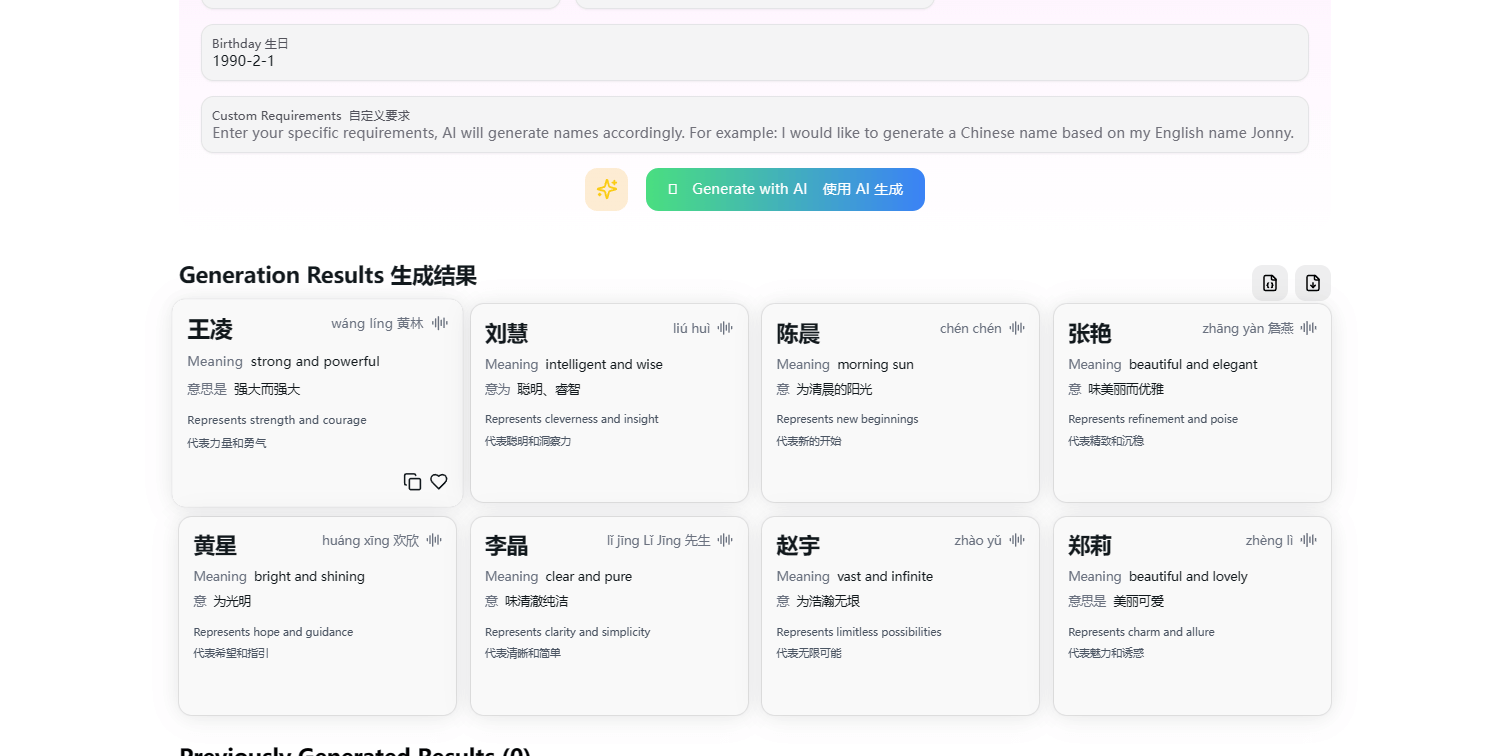Viewport: 1500px width, 756px height.
Task: Select the 赵宇 name heading
Action: [798, 545]
